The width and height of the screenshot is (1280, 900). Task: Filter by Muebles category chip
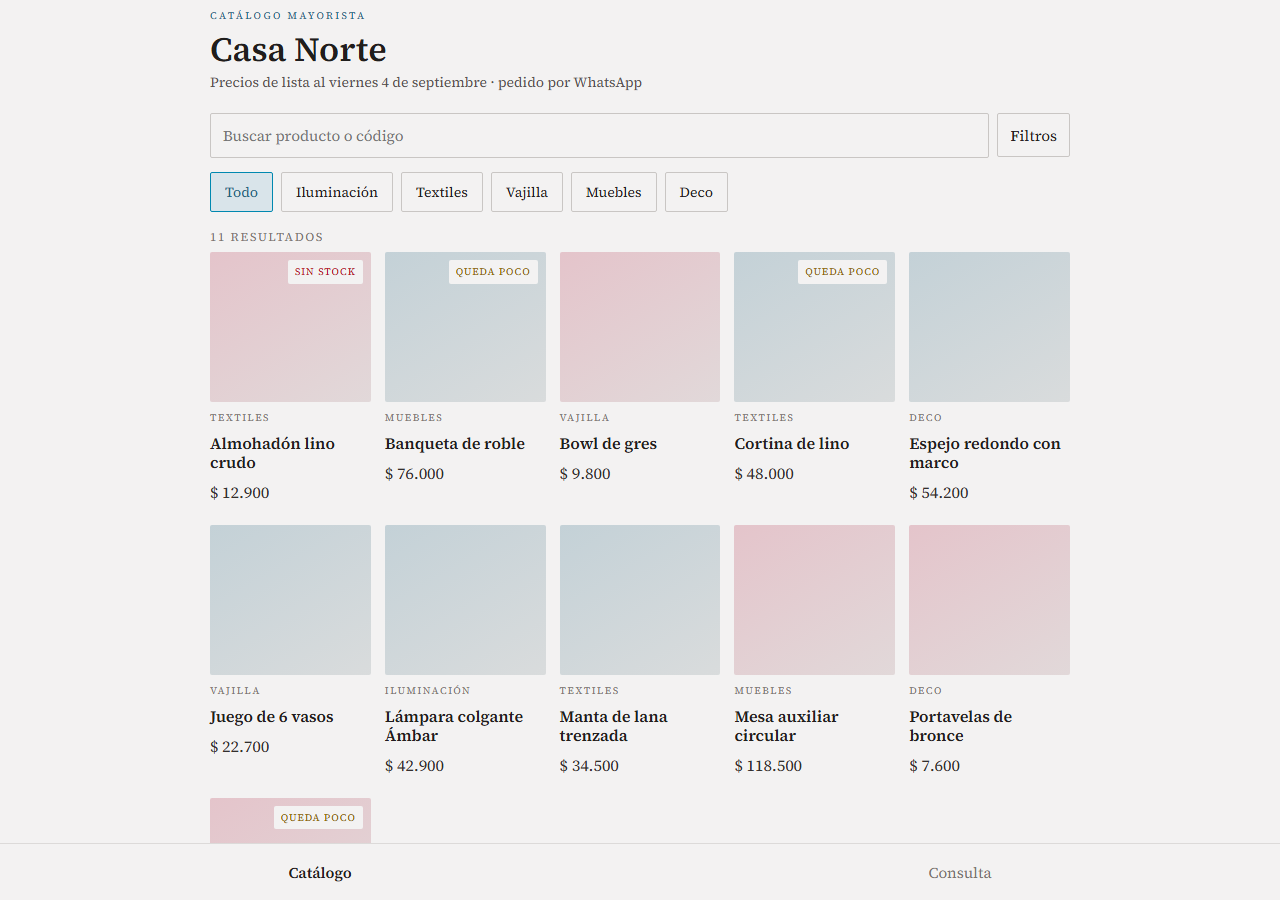(x=614, y=192)
